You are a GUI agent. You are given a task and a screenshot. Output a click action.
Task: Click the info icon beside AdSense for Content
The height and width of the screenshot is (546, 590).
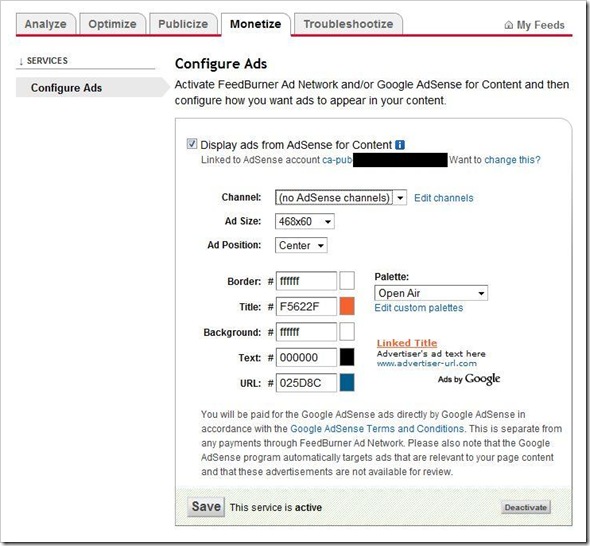click(400, 145)
